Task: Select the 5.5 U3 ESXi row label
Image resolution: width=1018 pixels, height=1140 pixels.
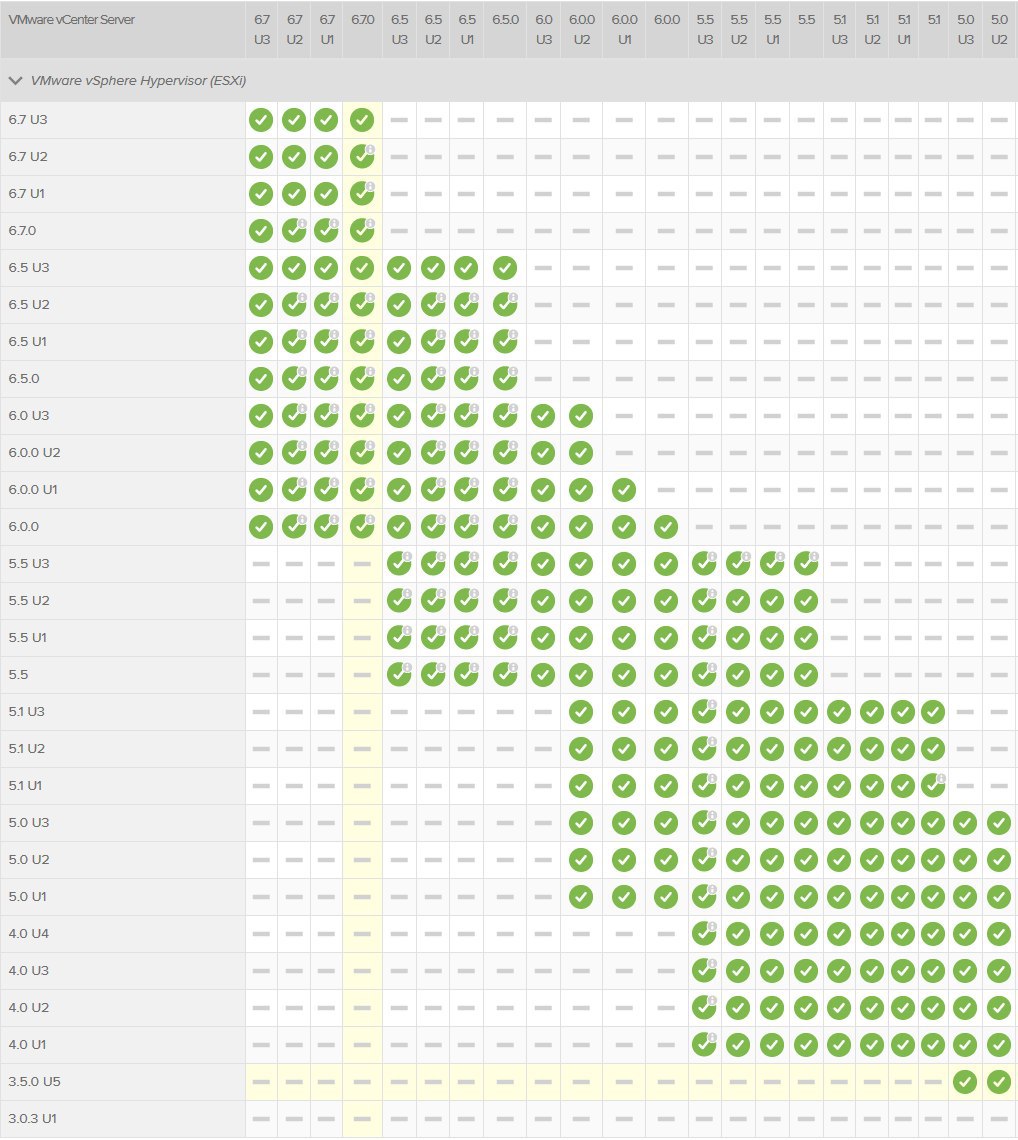Action: (x=29, y=563)
